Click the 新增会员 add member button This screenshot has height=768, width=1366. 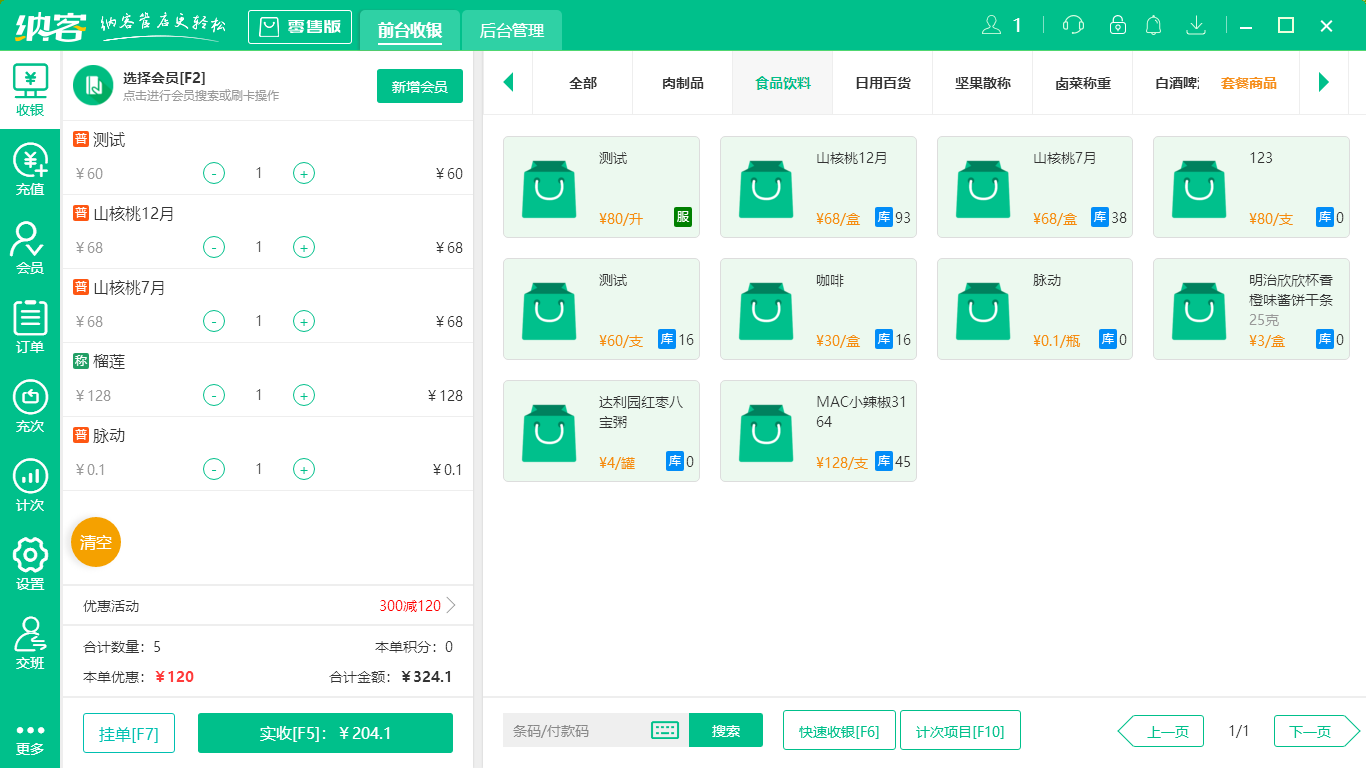(419, 87)
